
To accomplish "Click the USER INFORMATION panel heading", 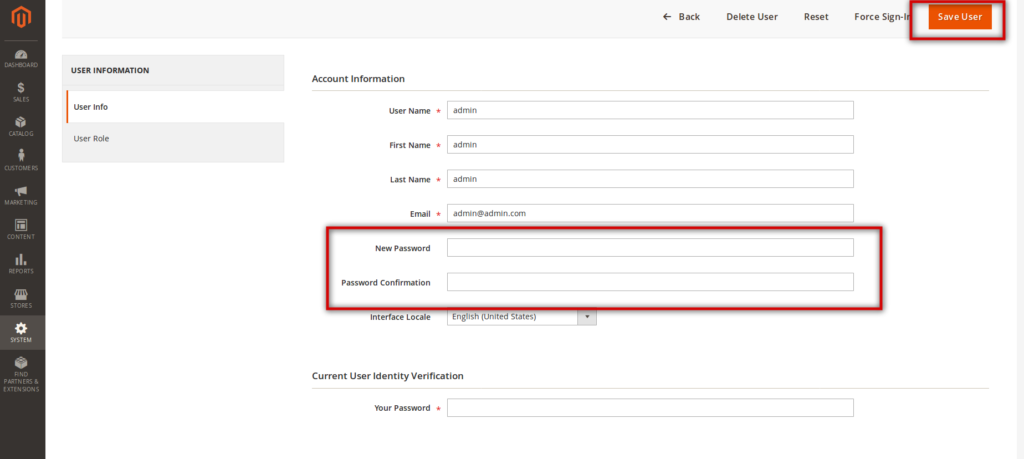I will click(110, 70).
